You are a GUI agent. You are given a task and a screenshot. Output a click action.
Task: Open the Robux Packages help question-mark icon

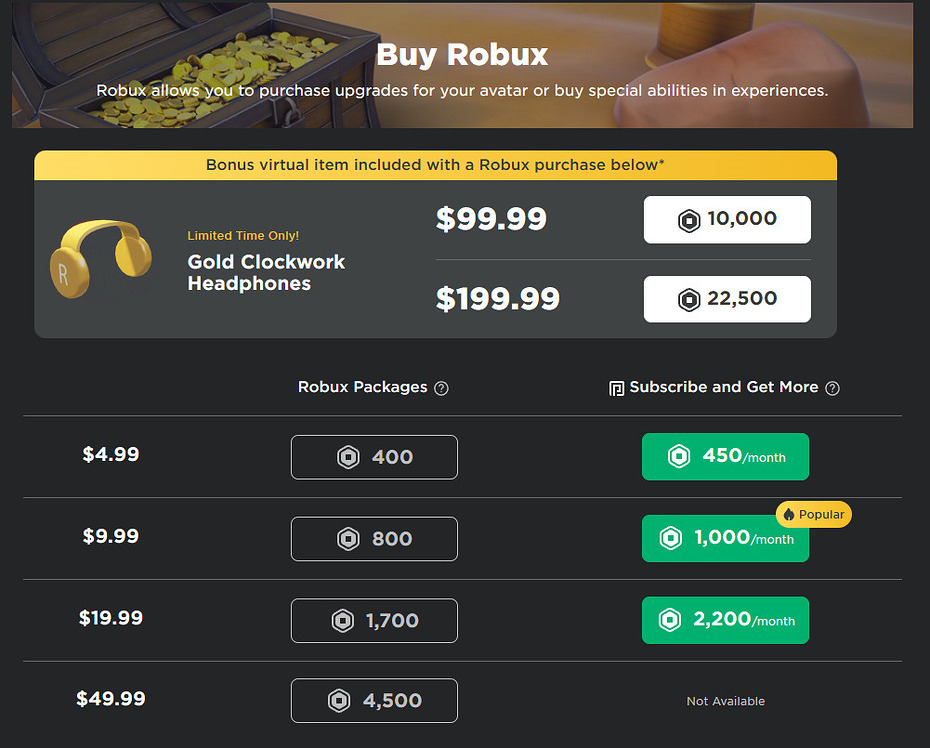(441, 388)
